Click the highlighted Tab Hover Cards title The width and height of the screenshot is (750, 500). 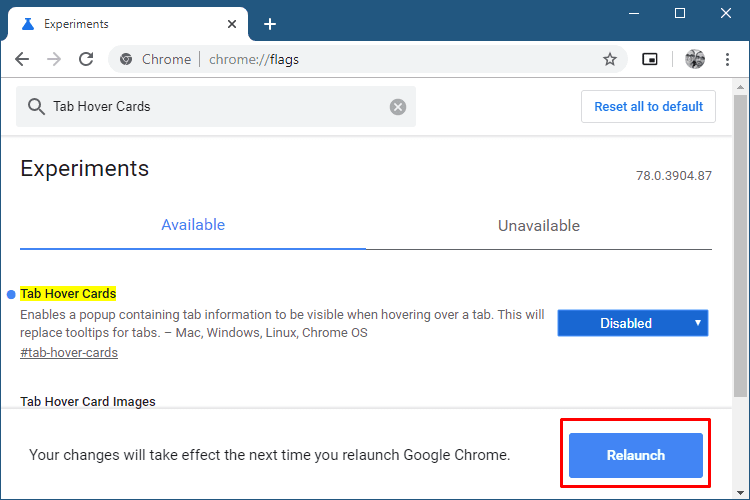[68, 293]
